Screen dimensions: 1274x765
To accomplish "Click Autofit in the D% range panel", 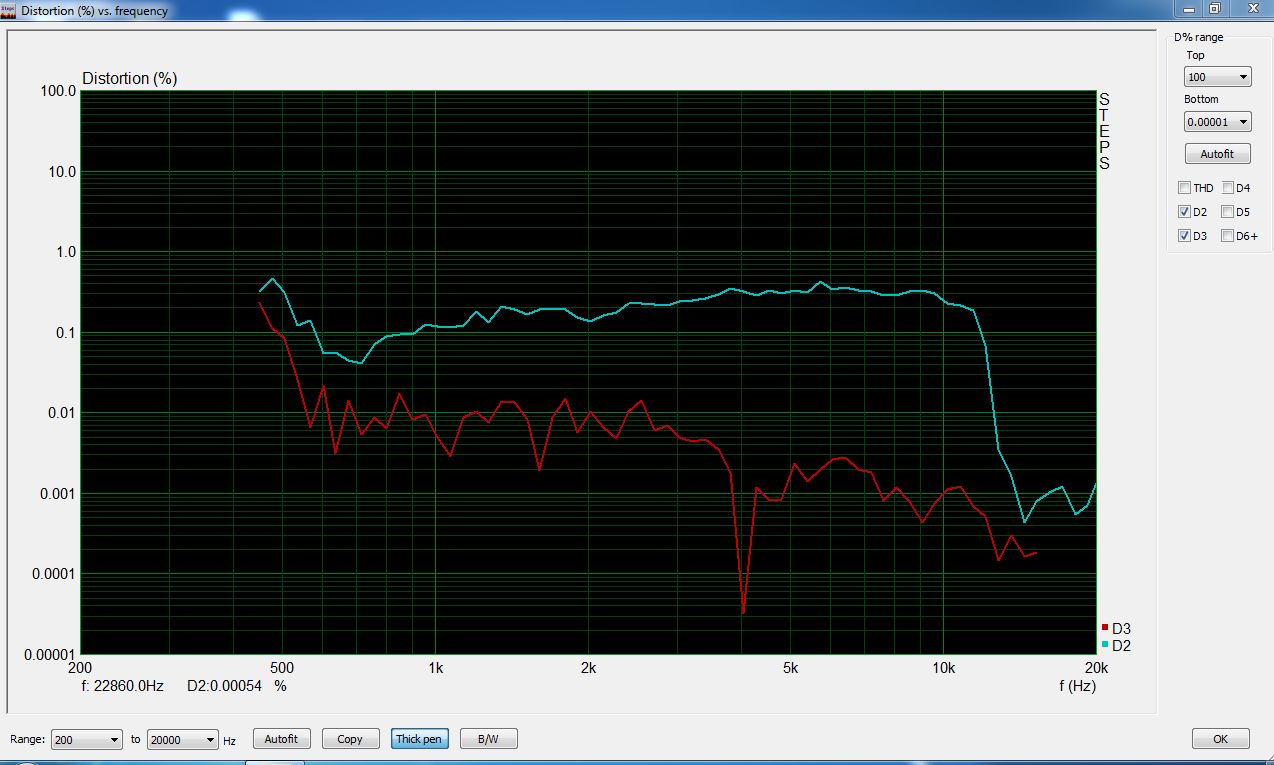I will point(1217,154).
